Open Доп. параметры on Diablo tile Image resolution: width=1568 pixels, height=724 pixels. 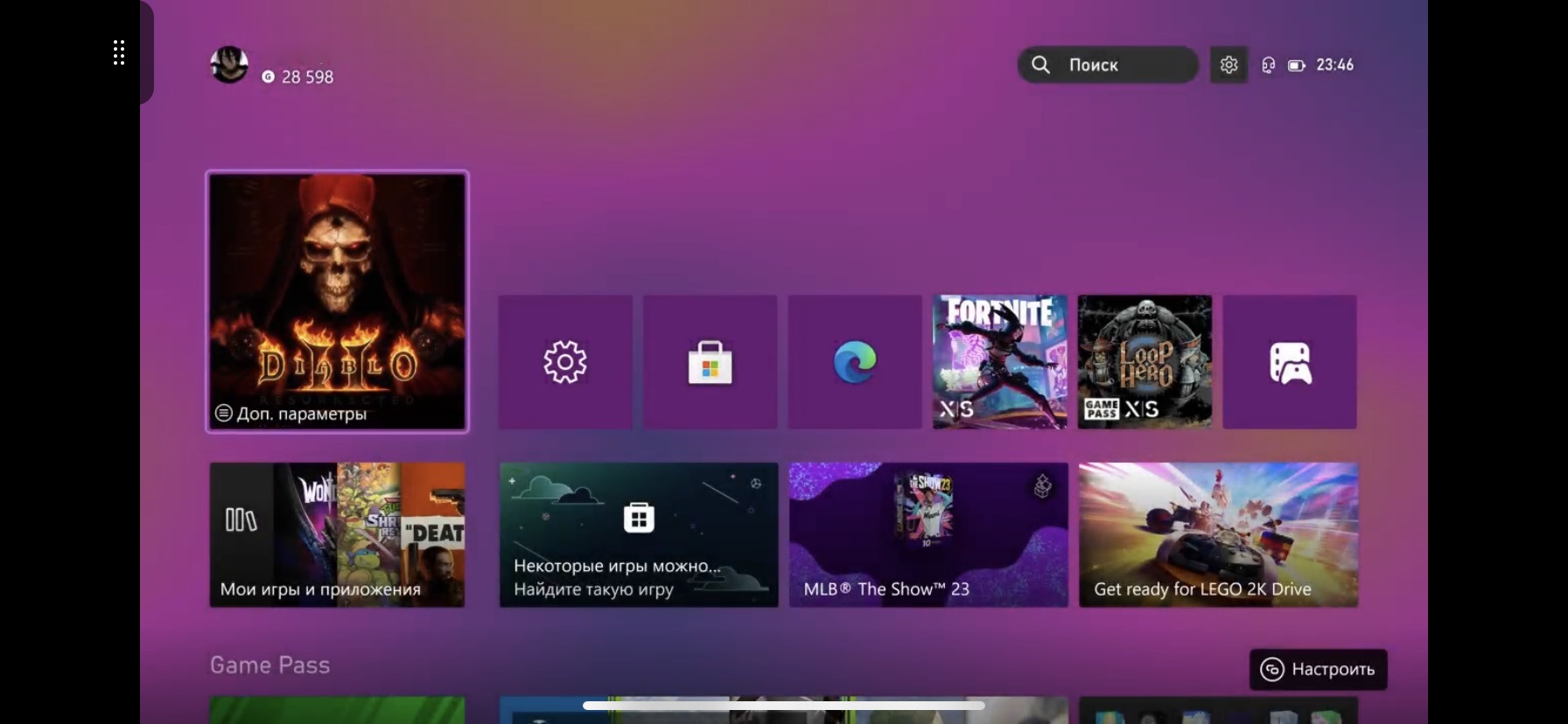pos(291,414)
